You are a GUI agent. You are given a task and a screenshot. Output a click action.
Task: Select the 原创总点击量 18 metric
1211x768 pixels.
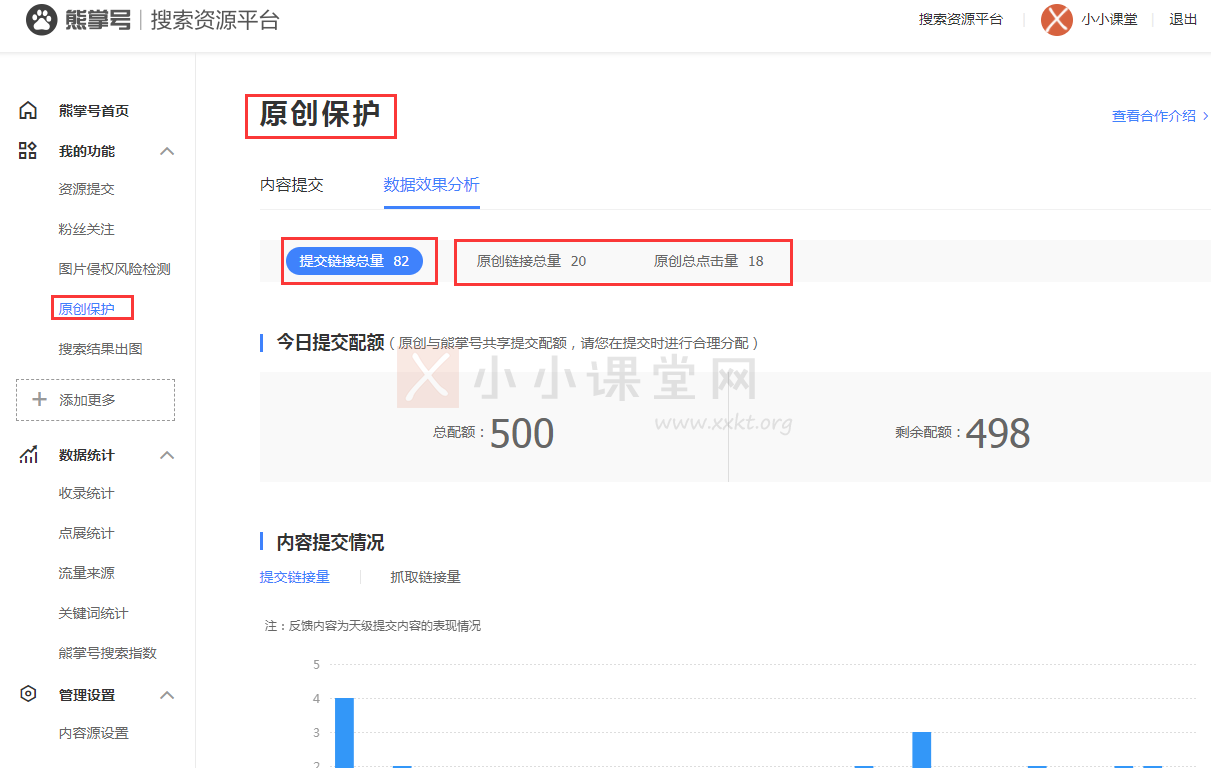pos(708,261)
